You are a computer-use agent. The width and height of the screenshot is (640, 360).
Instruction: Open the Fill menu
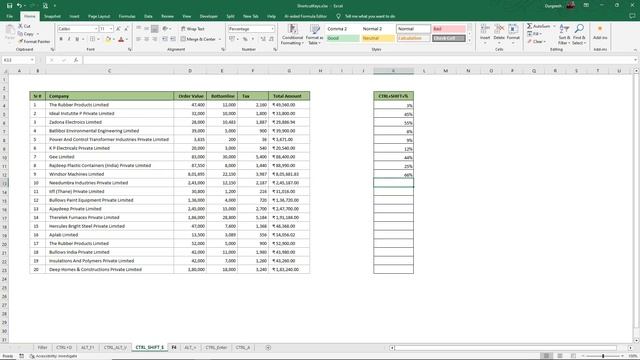535,33
